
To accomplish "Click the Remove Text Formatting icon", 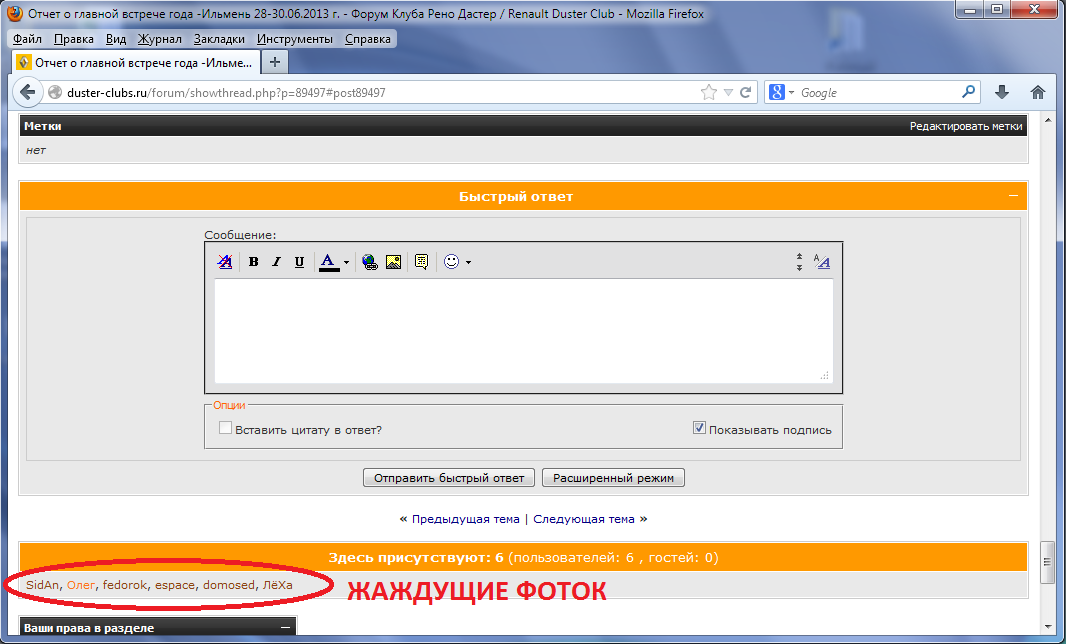I will 225,262.
